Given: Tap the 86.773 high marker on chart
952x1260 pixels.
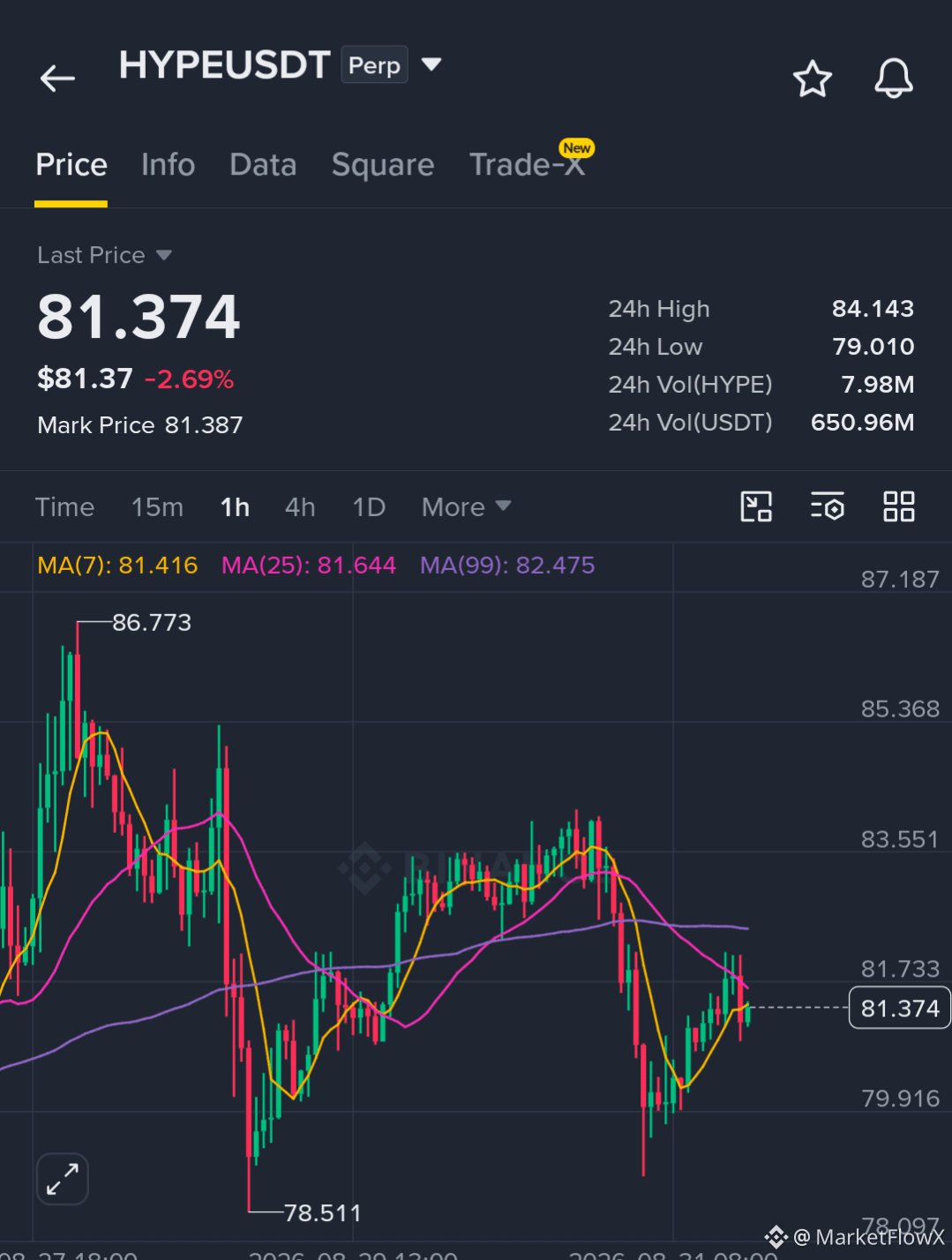Looking at the screenshot, I should coord(152,623).
